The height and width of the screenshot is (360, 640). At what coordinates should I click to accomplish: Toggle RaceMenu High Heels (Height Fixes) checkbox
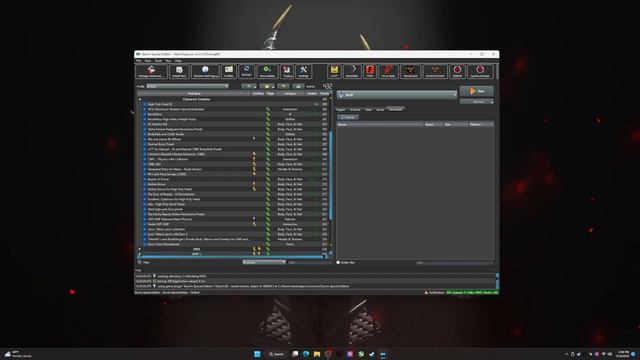pos(144,119)
